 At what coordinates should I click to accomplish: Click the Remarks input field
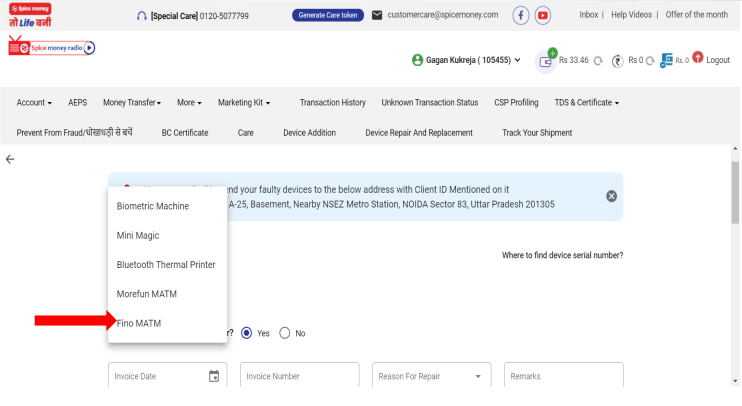(564, 376)
